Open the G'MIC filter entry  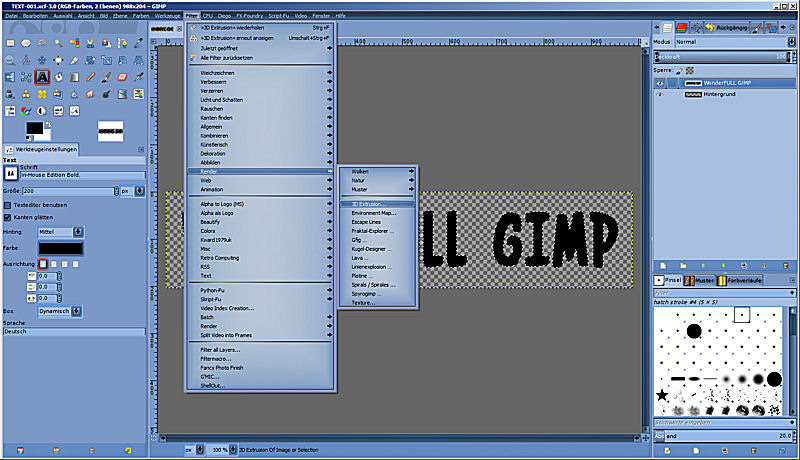coord(260,377)
